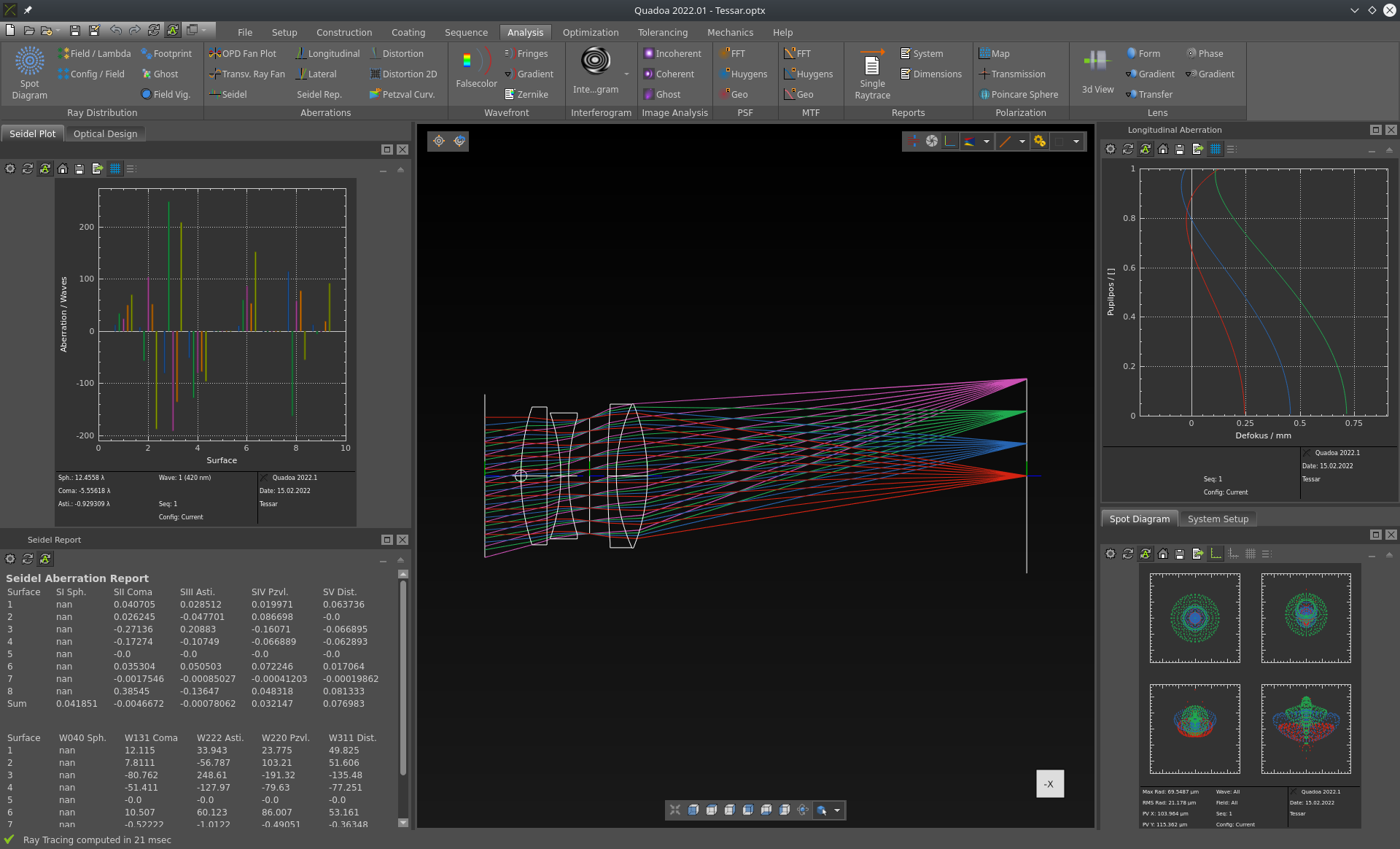Screen dimensions: 1400x849
Task: Expand ray color mode dropdown in 3D viewport
Action: click(987, 141)
